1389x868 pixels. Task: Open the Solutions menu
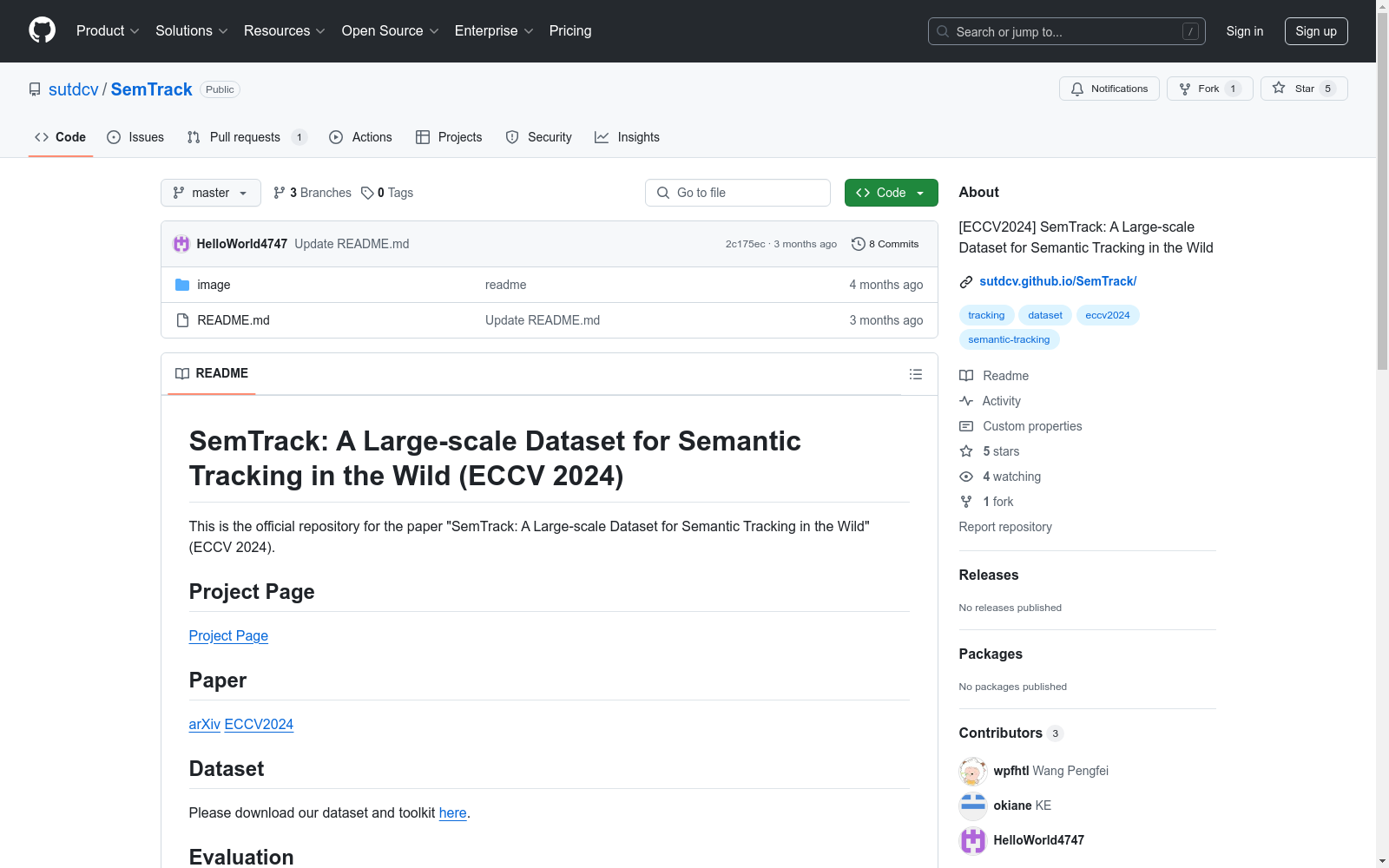click(192, 31)
